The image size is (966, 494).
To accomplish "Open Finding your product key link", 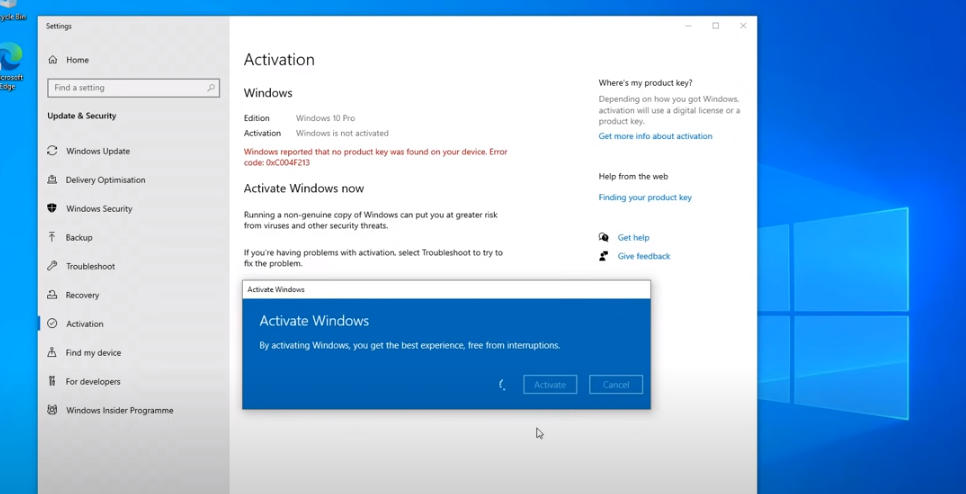I will click(x=645, y=198).
